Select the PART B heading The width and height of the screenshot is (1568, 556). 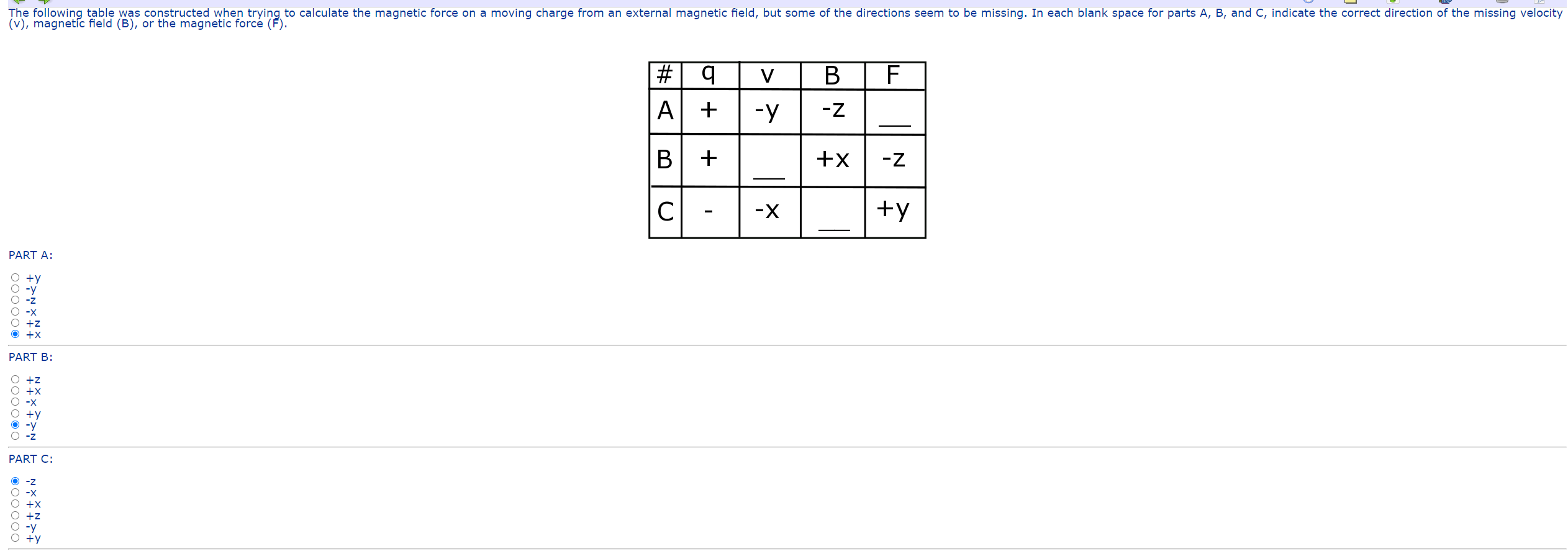tap(30, 357)
